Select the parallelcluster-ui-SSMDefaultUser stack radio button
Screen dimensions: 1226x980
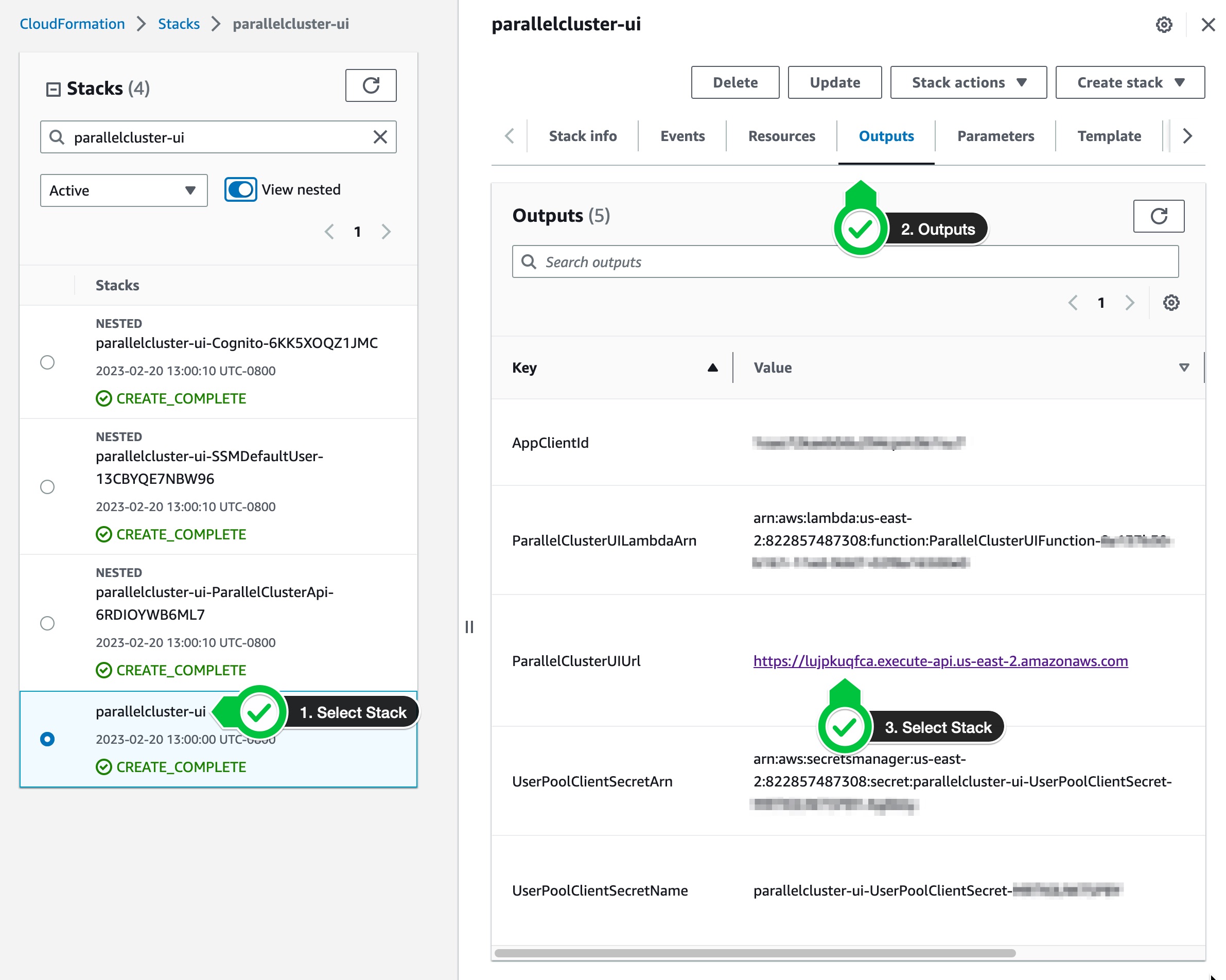[48, 487]
